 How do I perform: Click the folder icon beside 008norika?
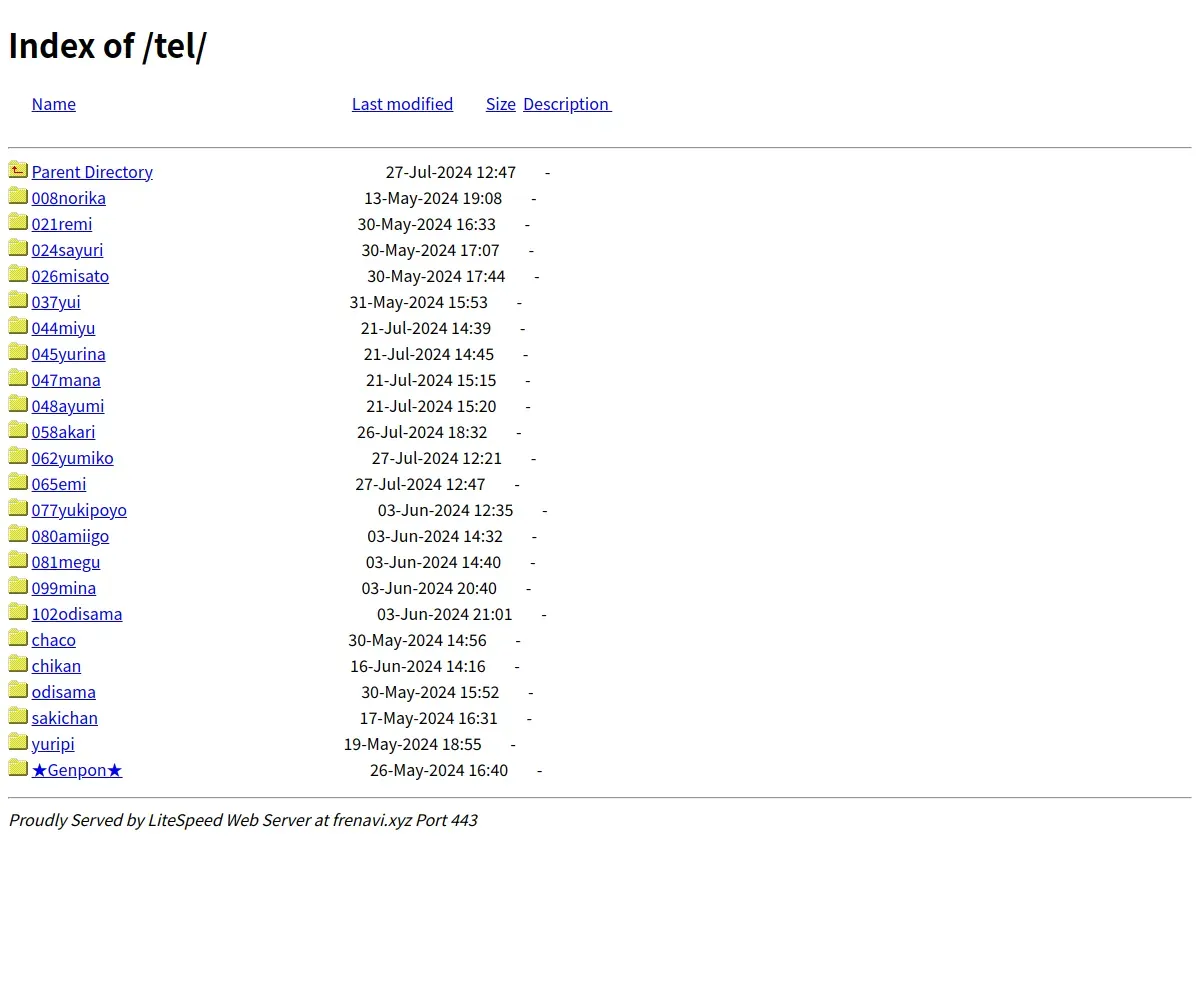tap(18, 196)
